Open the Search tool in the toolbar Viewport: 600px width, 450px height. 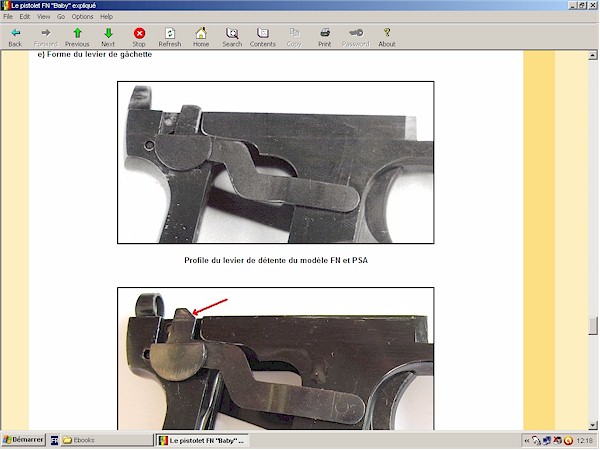[232, 37]
